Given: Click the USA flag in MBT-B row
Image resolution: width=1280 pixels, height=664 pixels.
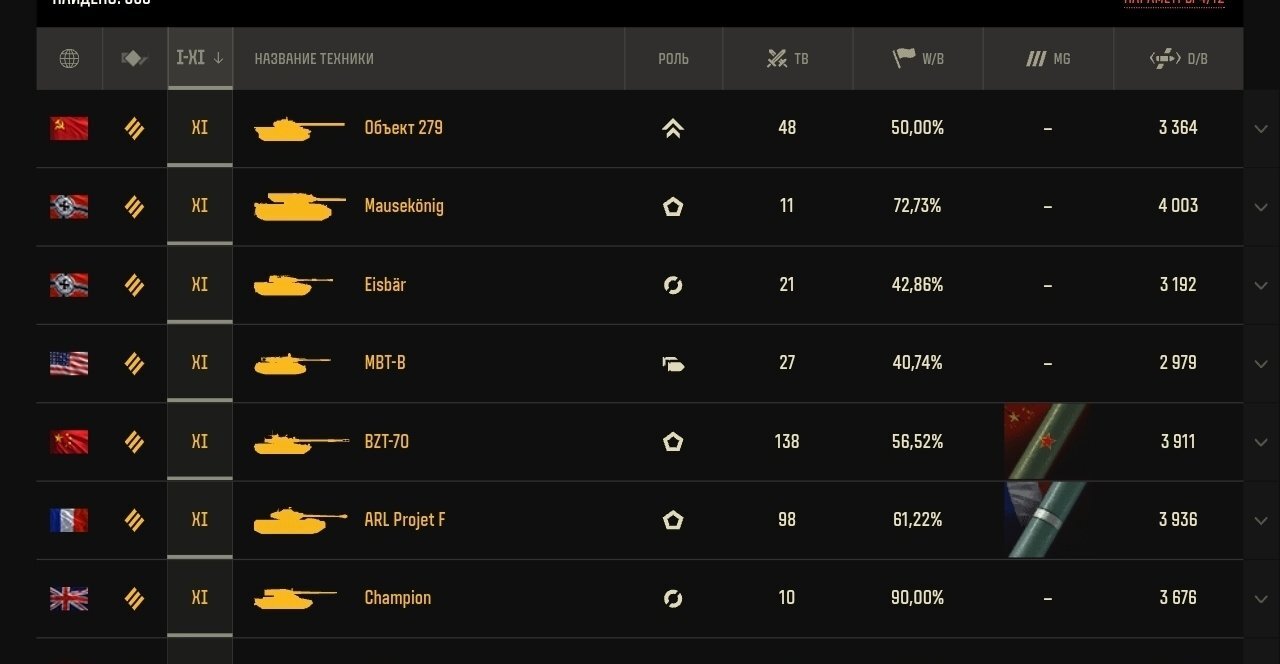Looking at the screenshot, I should [69, 363].
